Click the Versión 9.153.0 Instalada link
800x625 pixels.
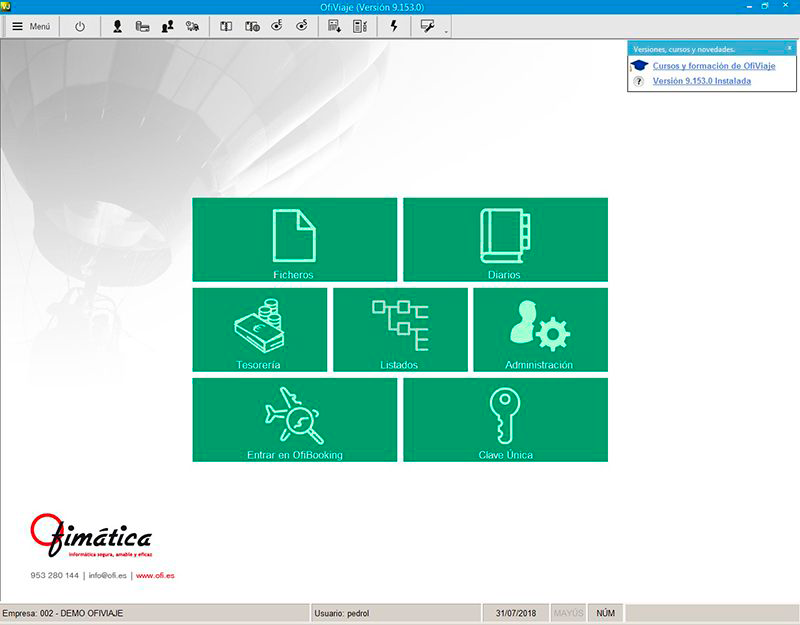(x=701, y=81)
